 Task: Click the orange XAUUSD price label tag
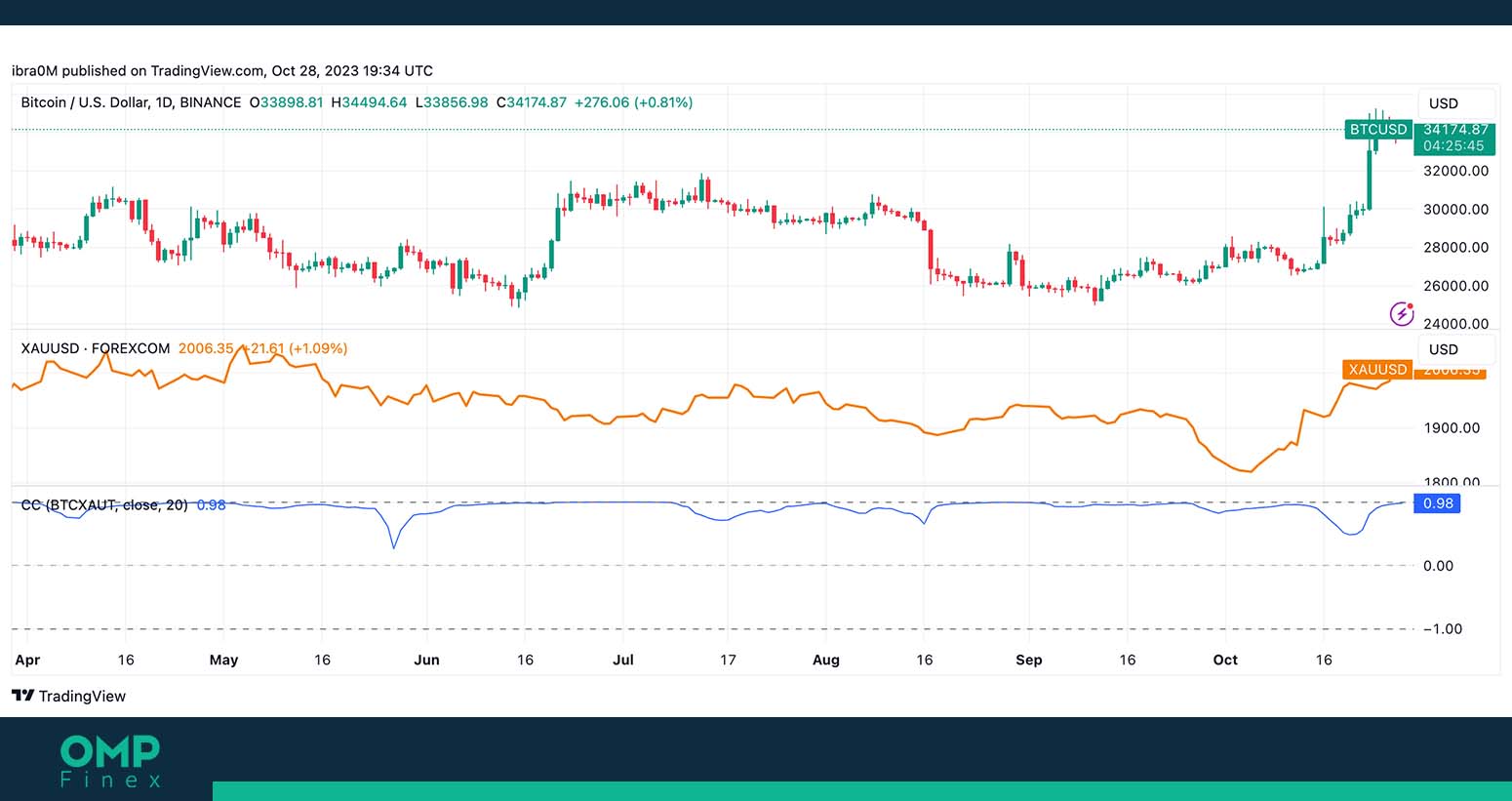(1377, 369)
